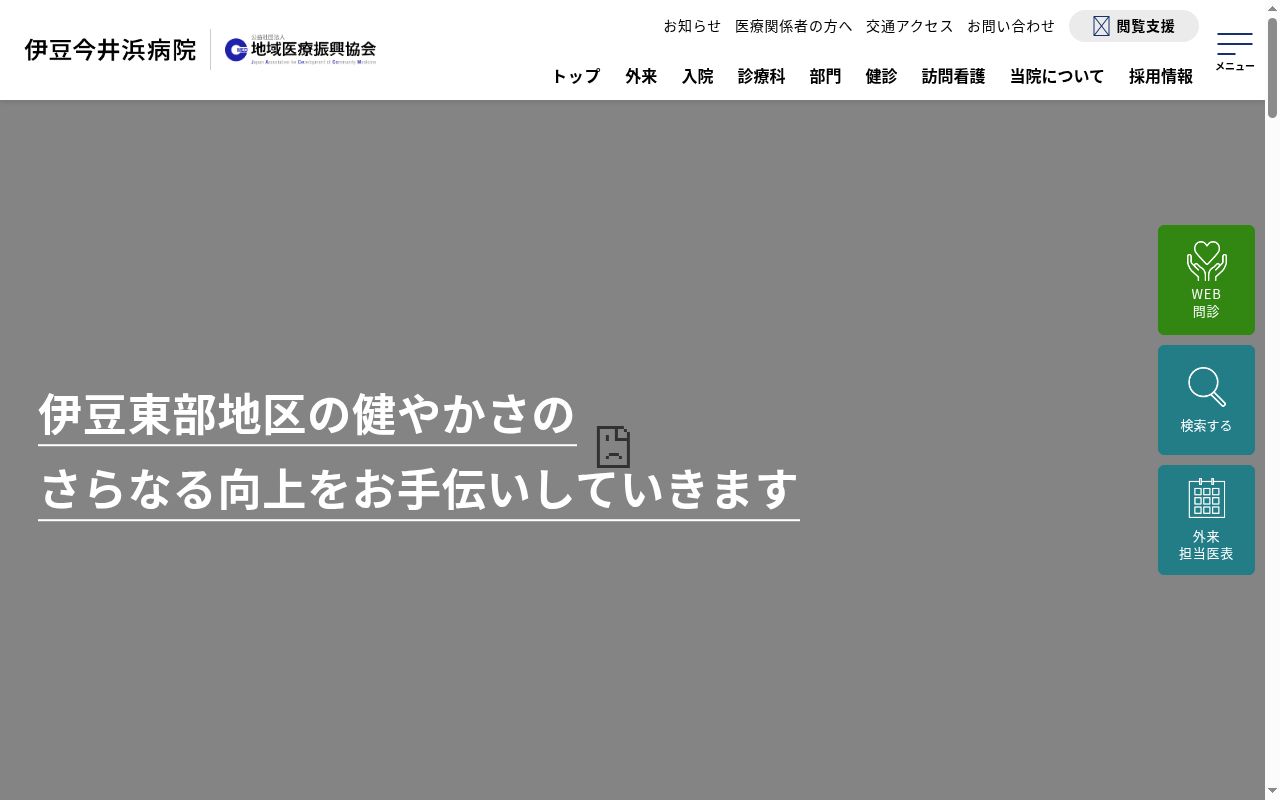Select 診療科 in the navigation bar
1280x800 pixels.
coord(762,76)
